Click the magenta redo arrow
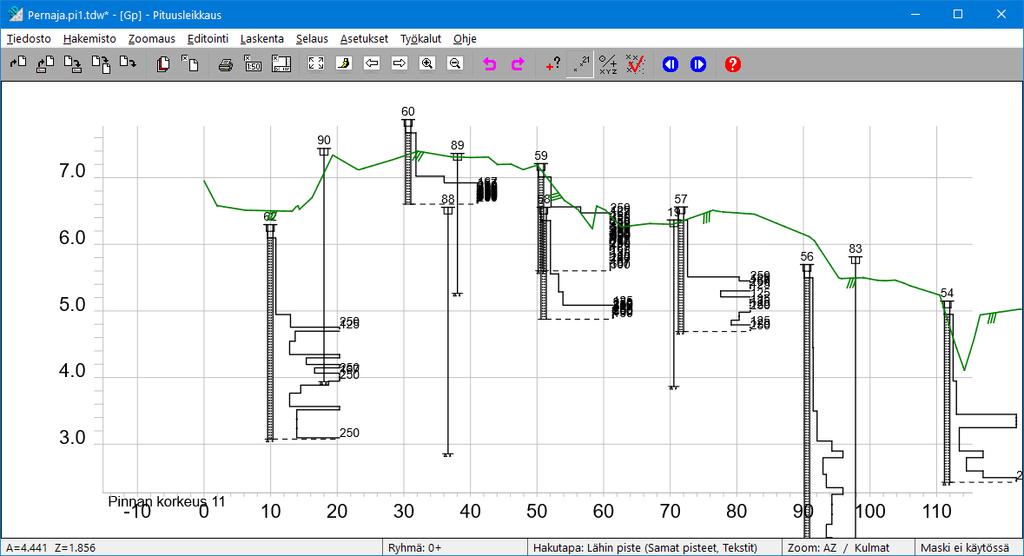 [518, 64]
